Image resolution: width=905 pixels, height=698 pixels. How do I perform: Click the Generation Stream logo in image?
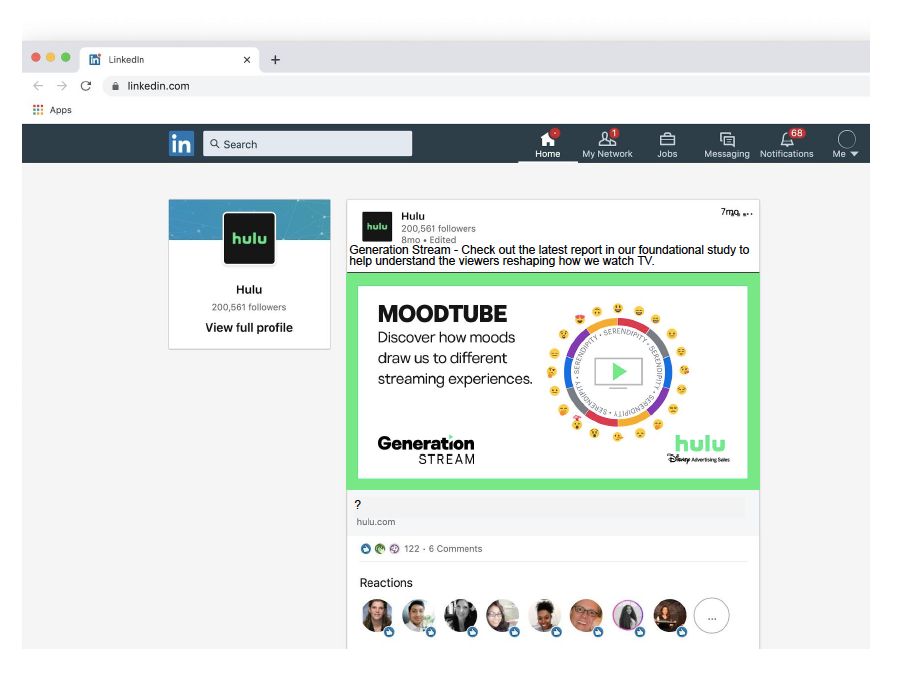point(426,450)
